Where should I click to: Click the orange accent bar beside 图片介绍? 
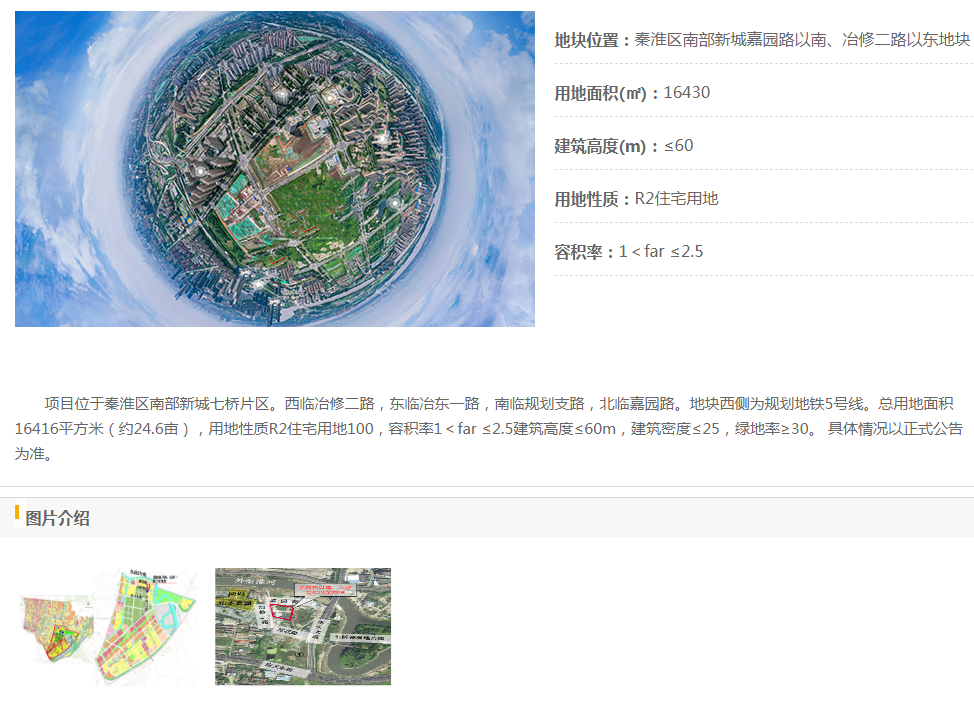(x=17, y=514)
